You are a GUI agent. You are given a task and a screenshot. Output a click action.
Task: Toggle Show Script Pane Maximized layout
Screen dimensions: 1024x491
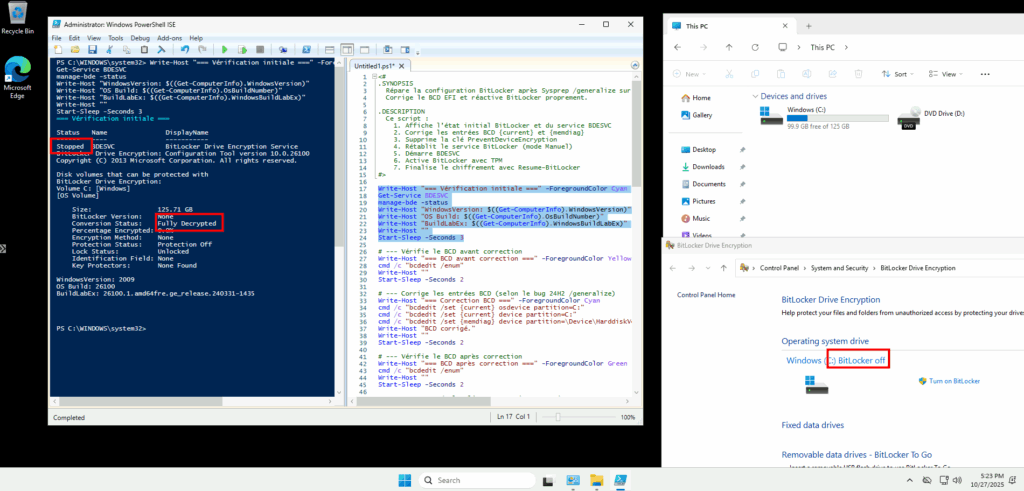364,49
